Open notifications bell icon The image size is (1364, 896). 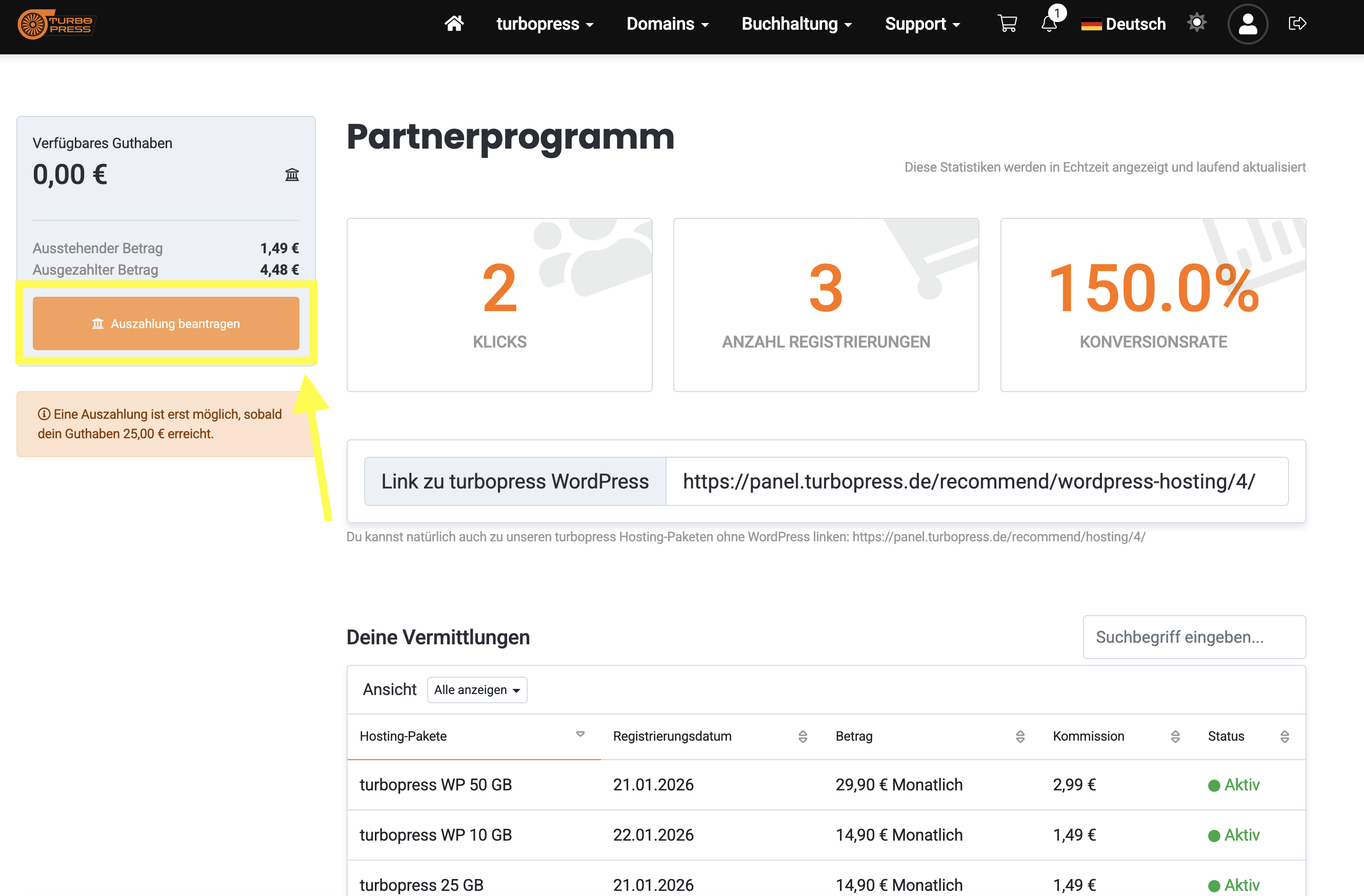(1049, 24)
